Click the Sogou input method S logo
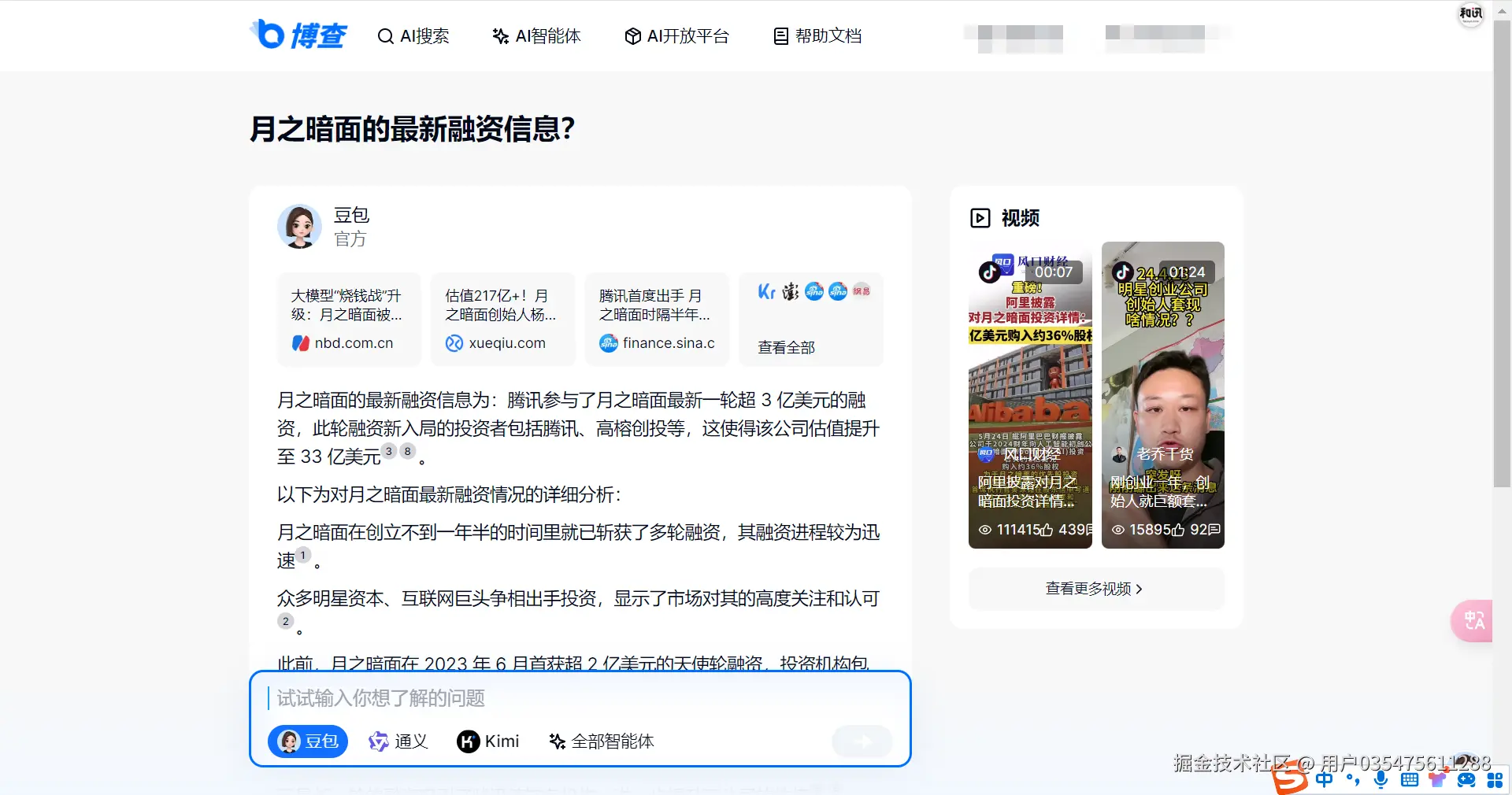 1291,779
